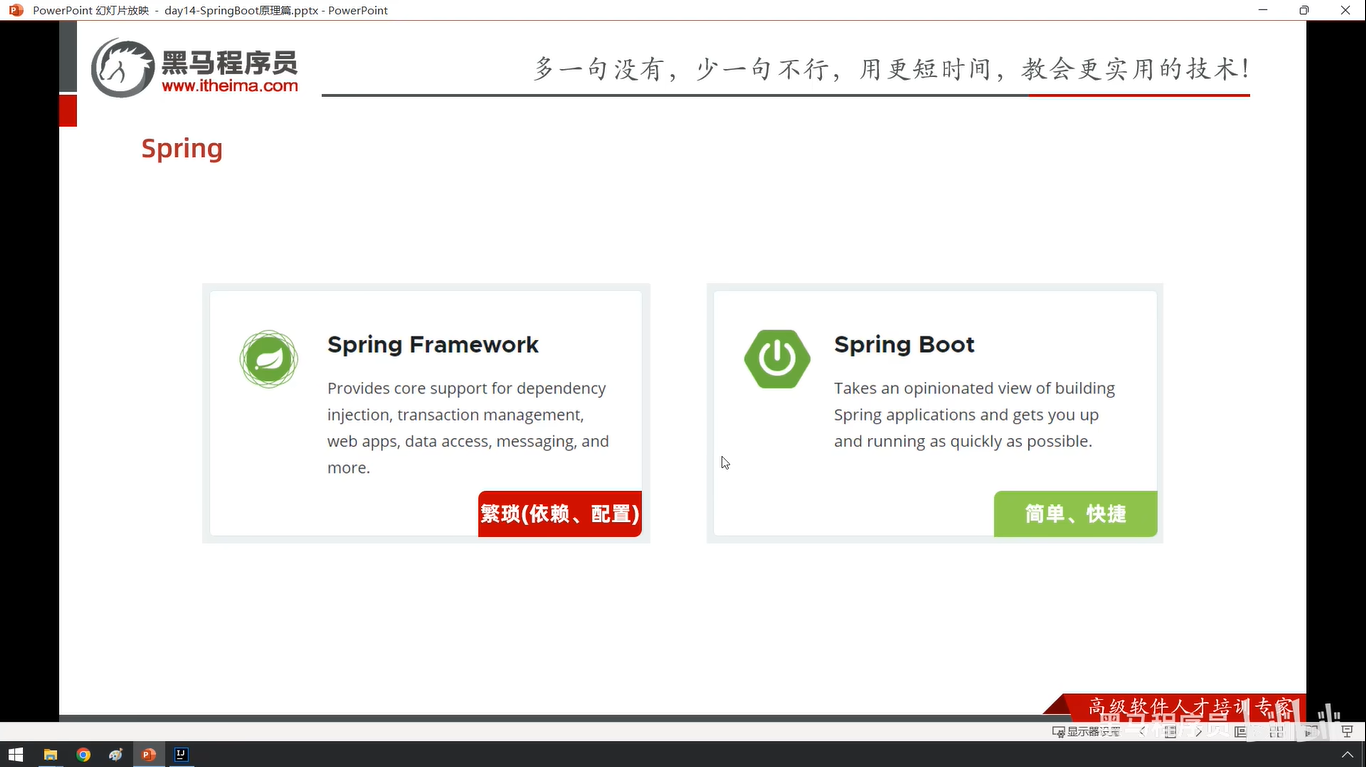Open File Explorer from the taskbar

[x=50, y=755]
